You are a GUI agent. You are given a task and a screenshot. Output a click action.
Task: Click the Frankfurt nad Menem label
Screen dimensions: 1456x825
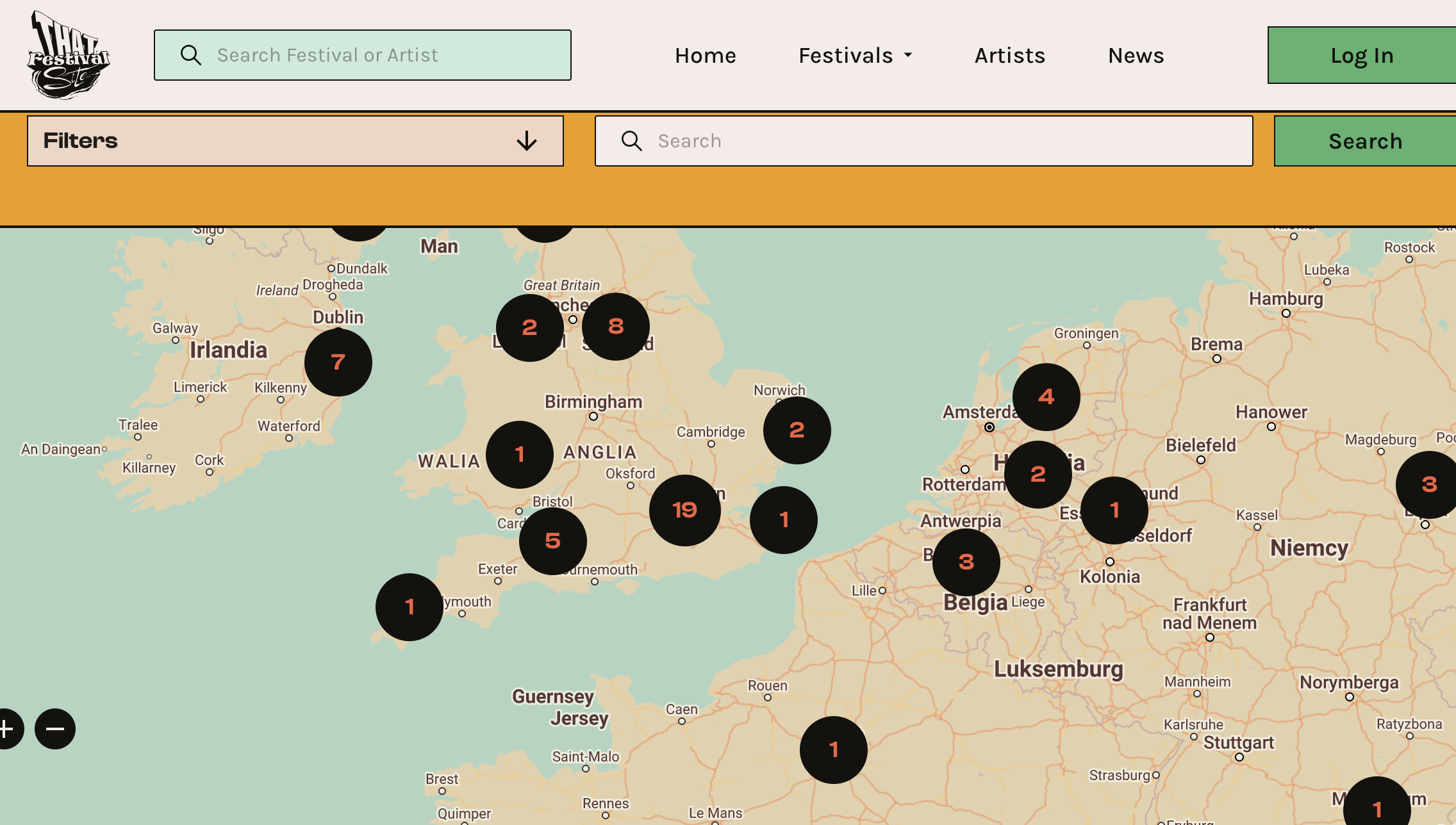point(1210,614)
